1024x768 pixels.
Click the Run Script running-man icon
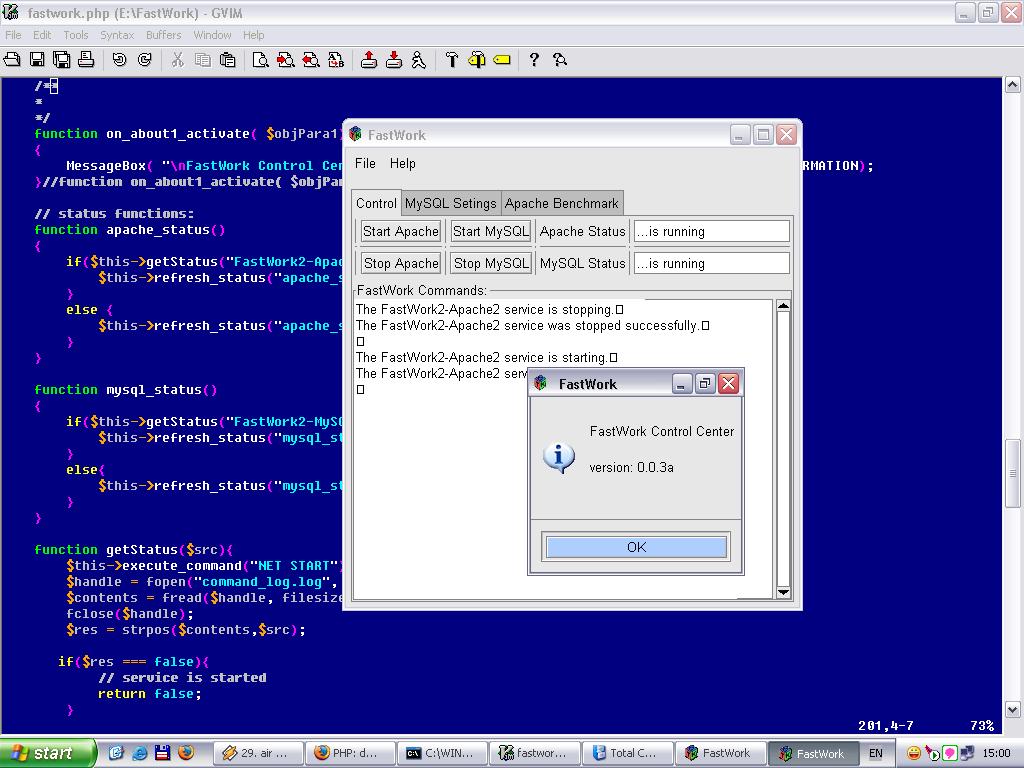click(x=418, y=60)
